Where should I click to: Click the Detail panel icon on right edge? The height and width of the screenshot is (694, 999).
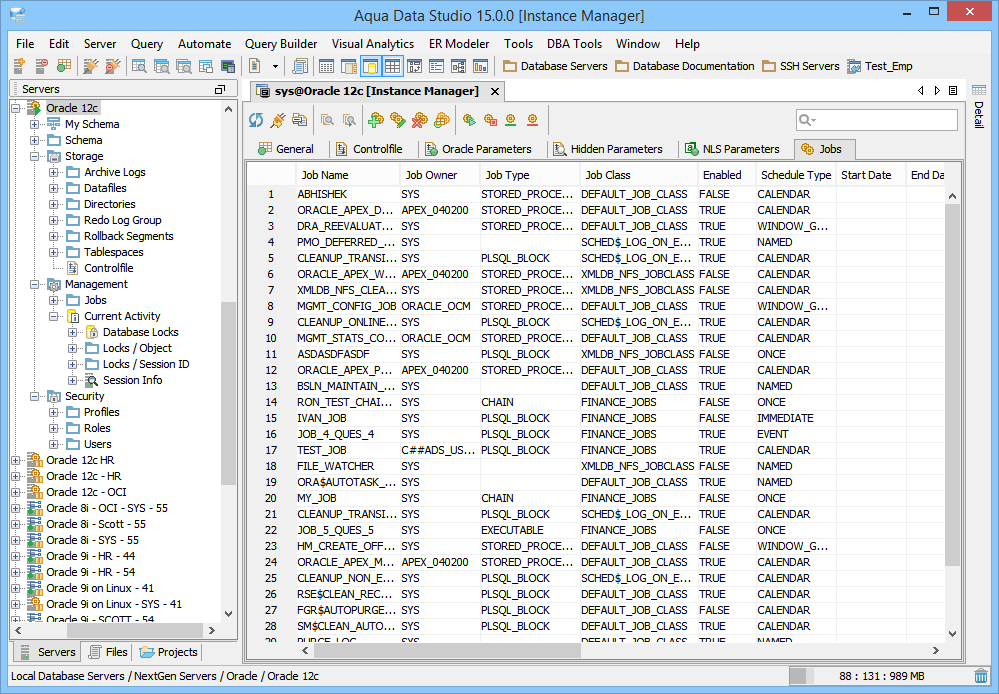(x=977, y=91)
